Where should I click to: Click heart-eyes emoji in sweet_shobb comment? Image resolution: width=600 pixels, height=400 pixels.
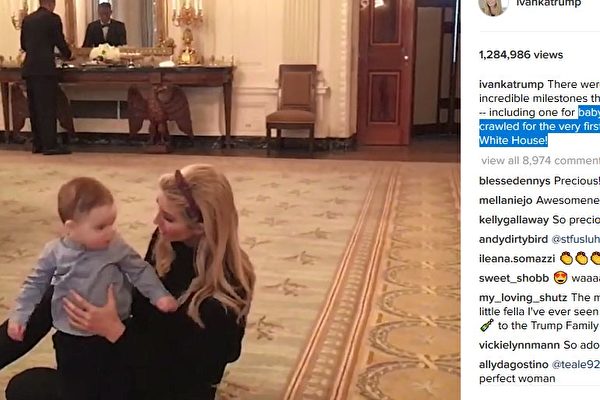point(561,278)
